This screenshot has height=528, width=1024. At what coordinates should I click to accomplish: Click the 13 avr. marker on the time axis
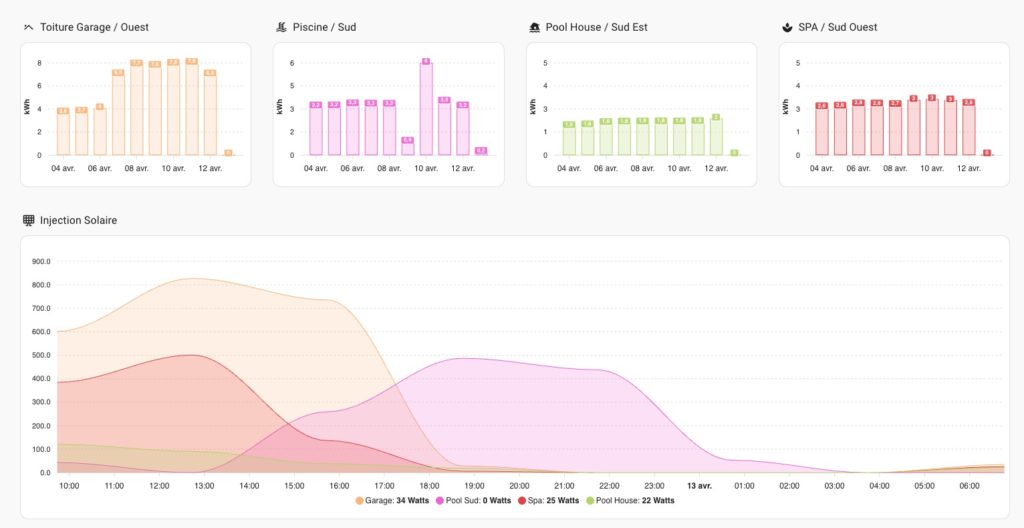coord(699,486)
